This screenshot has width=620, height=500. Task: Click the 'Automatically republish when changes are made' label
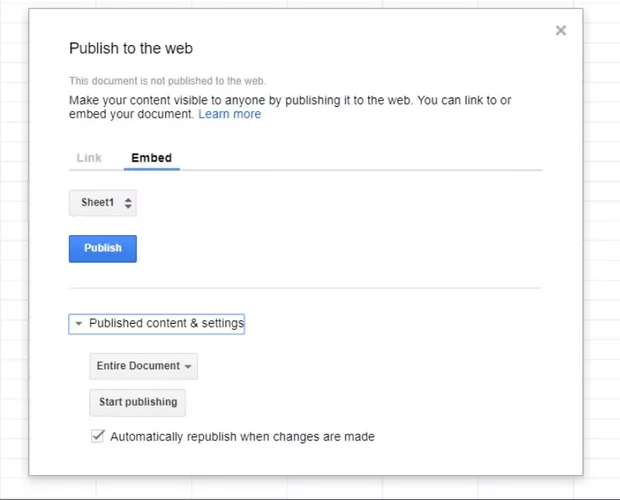pos(242,436)
